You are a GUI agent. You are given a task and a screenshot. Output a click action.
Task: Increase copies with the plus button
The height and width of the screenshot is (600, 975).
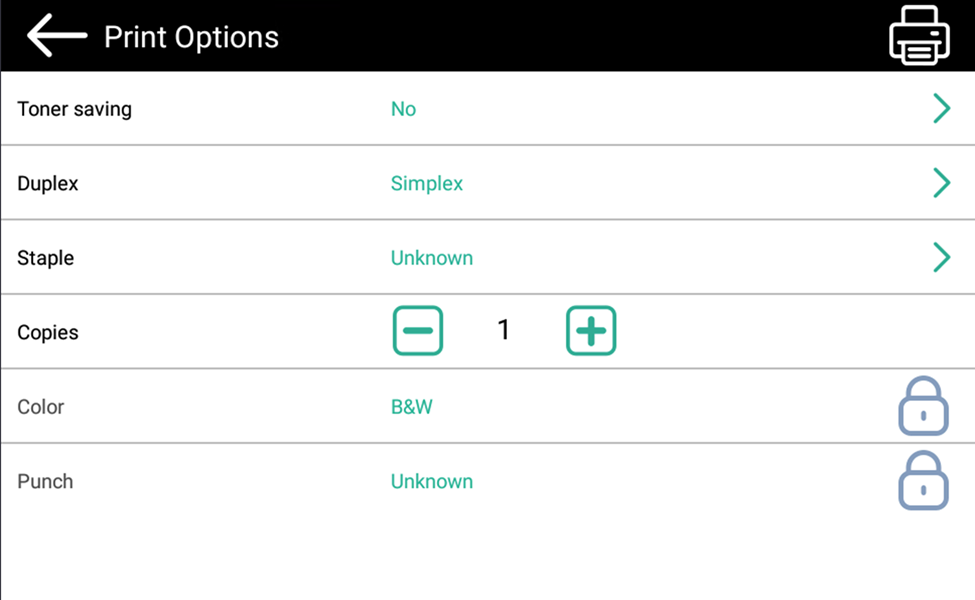click(x=591, y=331)
